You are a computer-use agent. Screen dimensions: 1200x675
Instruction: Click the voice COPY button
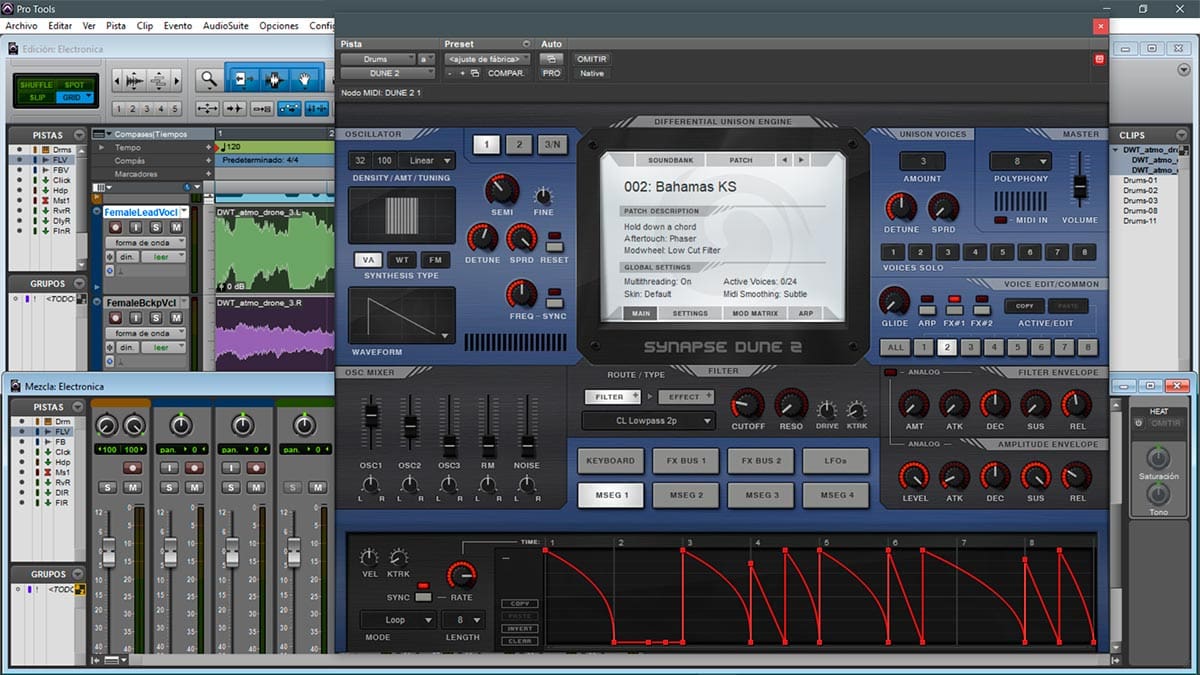click(1024, 306)
